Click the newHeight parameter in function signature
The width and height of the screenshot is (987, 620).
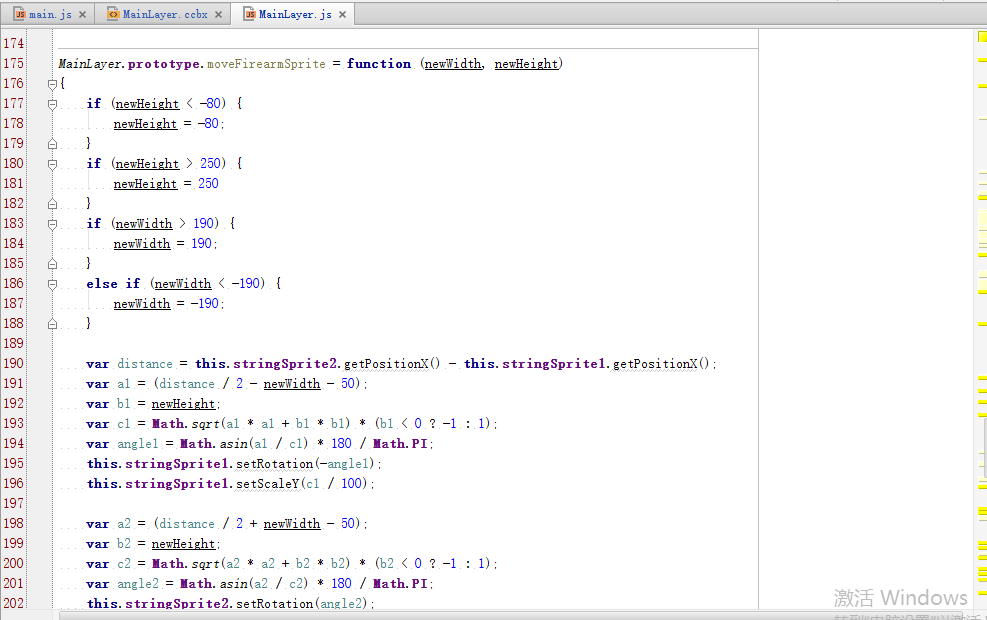(x=526, y=64)
